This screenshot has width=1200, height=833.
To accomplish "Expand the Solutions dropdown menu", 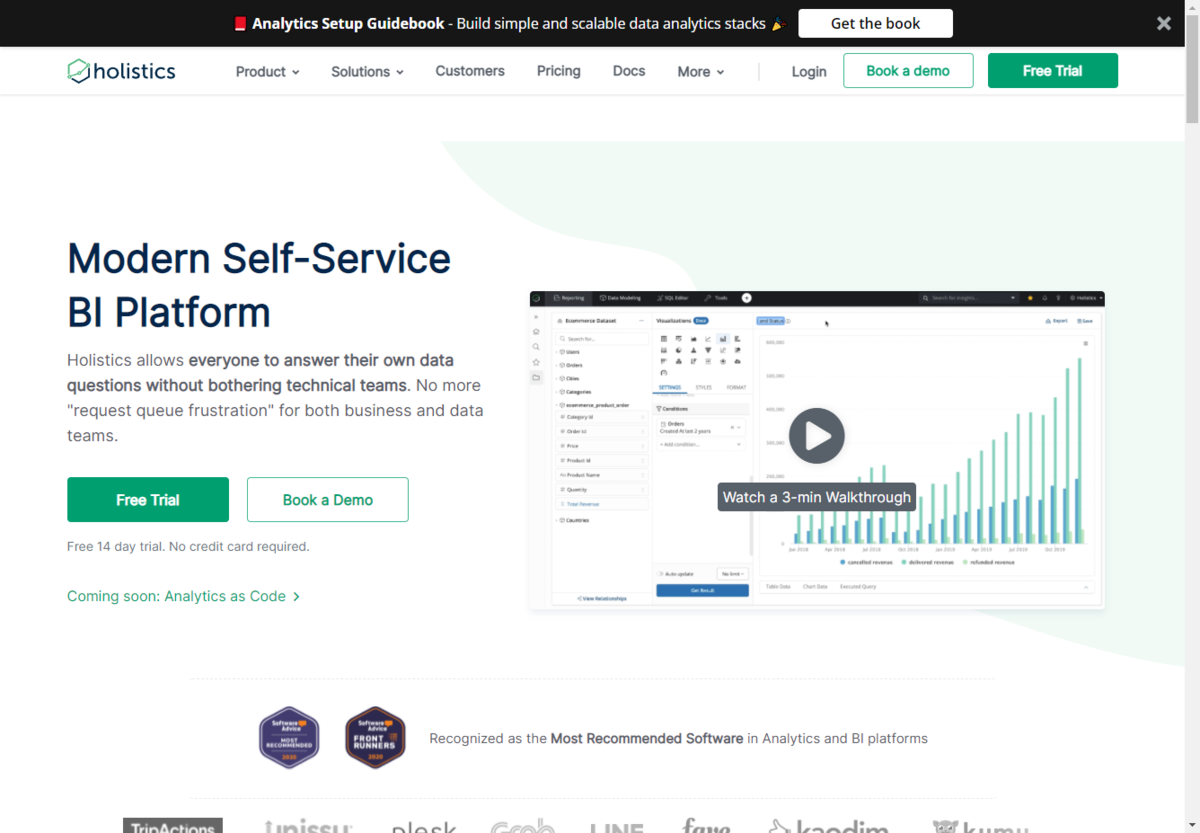I will coord(367,72).
